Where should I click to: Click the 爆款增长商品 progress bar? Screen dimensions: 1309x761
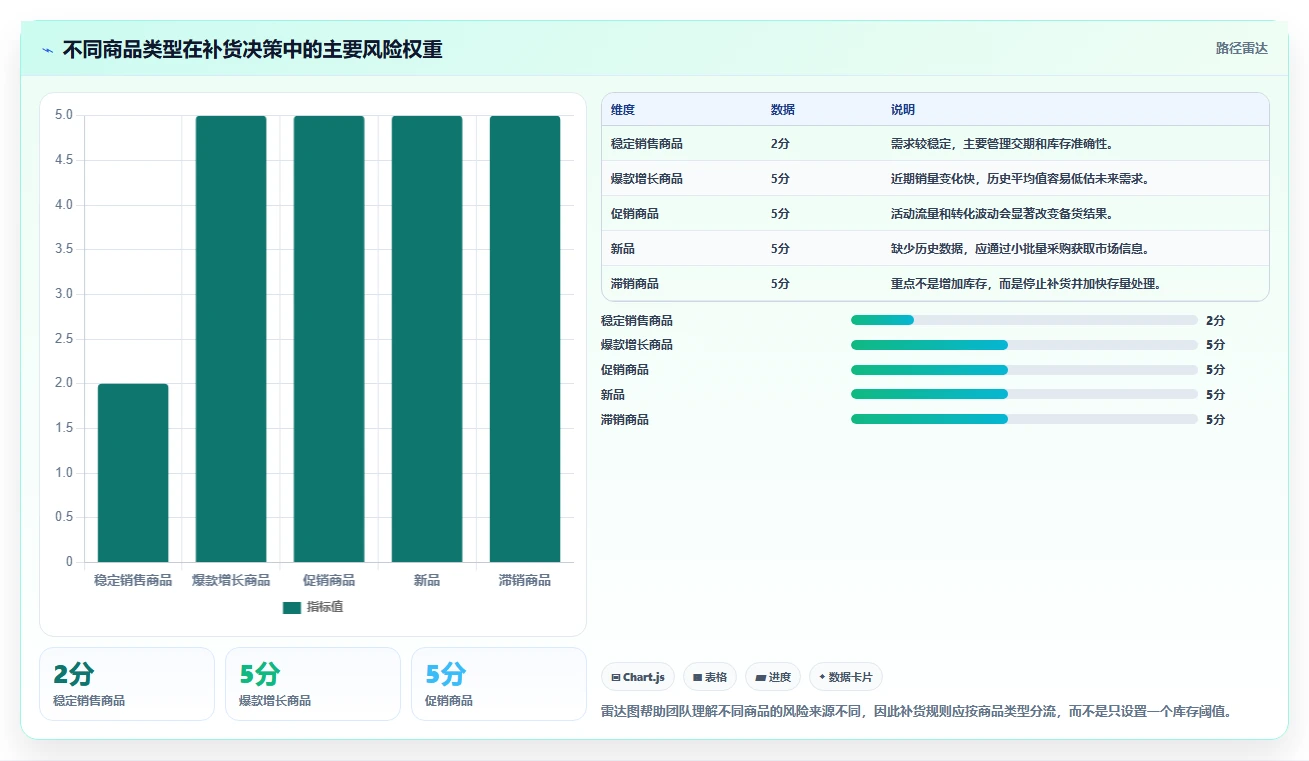[1024, 345]
